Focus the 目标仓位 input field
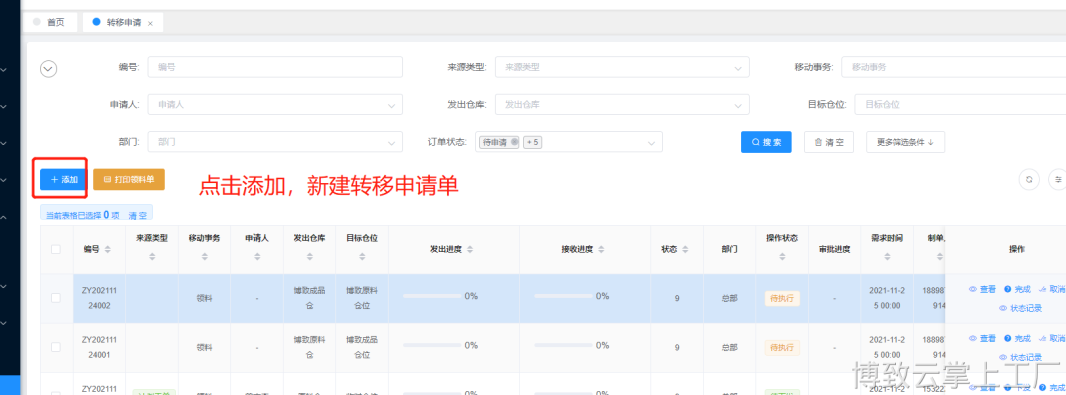1066x395 pixels. tap(960, 105)
